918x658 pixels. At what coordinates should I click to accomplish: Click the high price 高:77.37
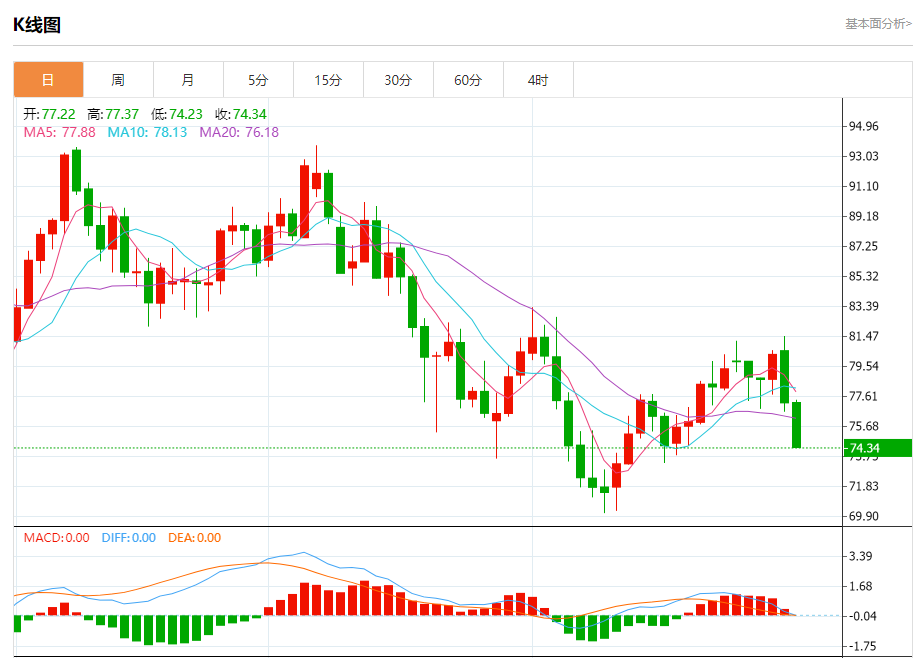coord(113,114)
